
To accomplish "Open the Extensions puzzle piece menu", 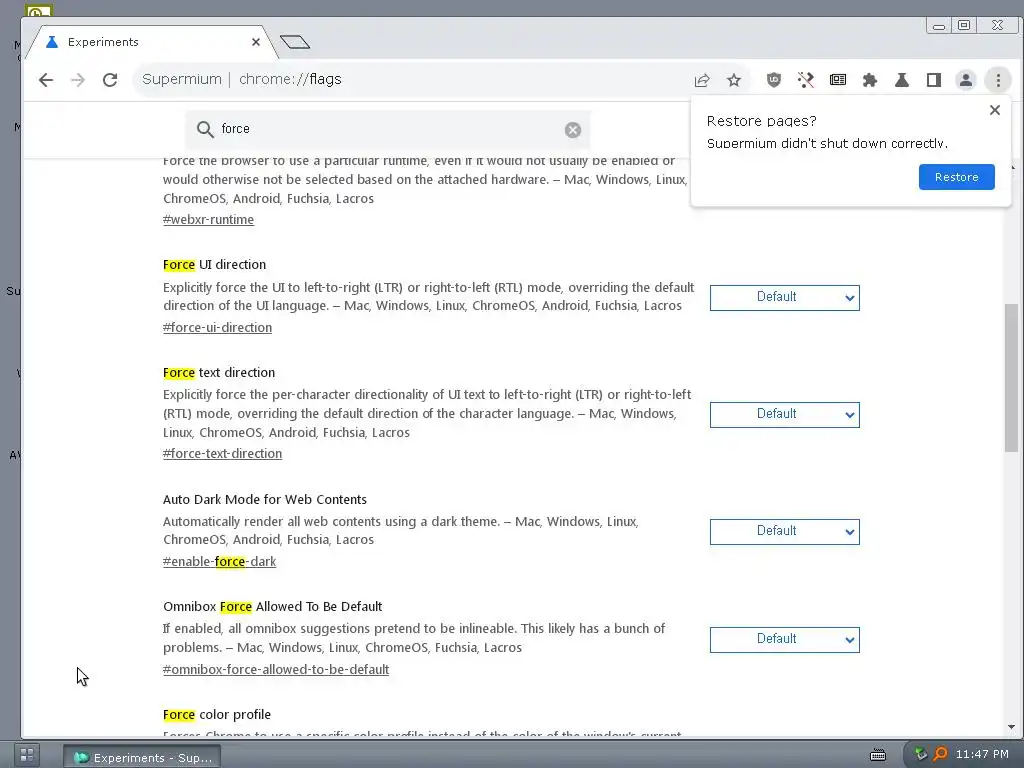I will pyautogui.click(x=870, y=80).
